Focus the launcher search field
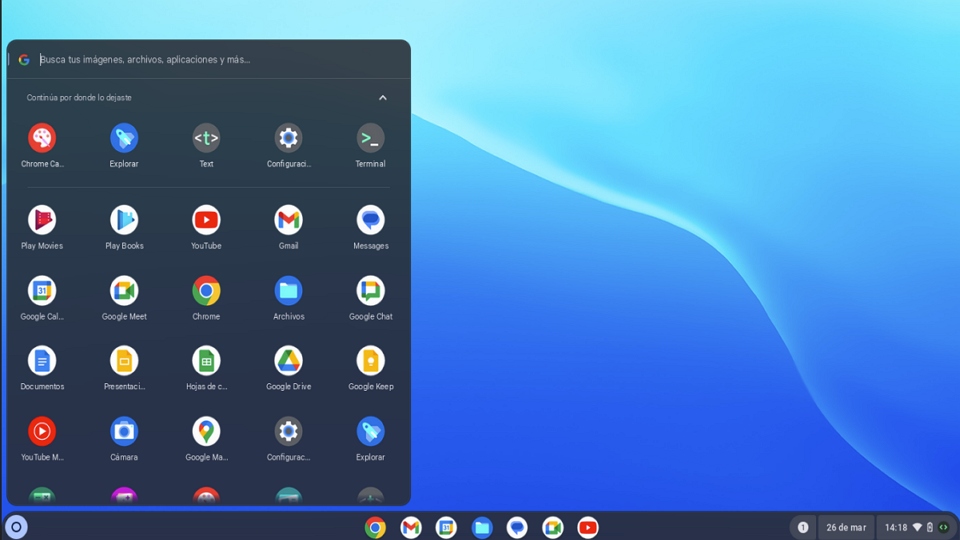This screenshot has width=960, height=540. pyautogui.click(x=208, y=59)
